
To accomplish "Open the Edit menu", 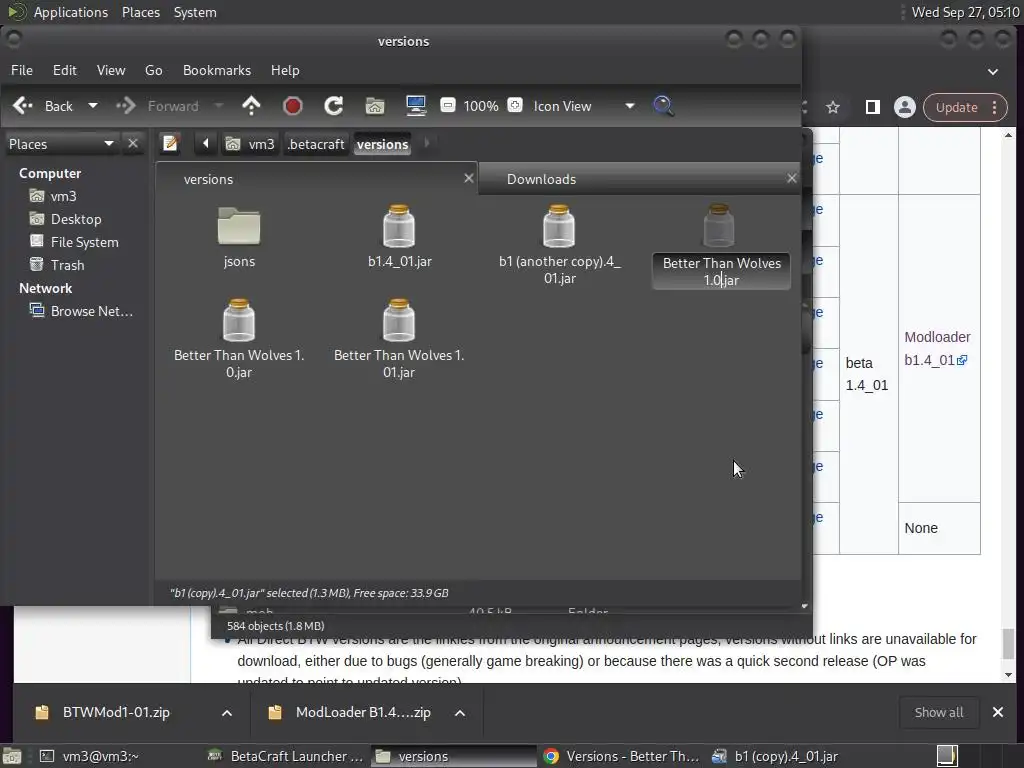I will click(x=65, y=70).
